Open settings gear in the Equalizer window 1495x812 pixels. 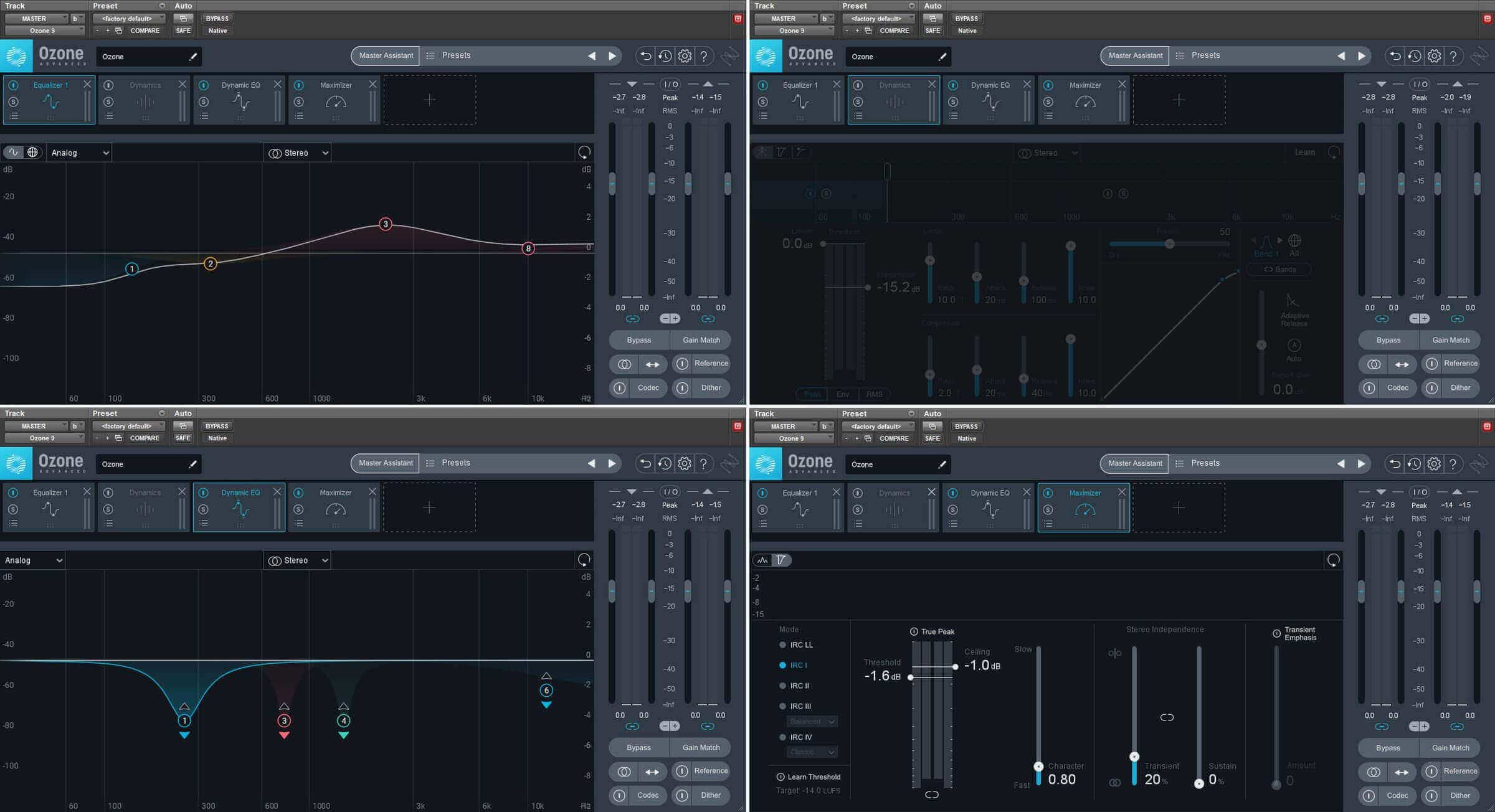pos(685,56)
